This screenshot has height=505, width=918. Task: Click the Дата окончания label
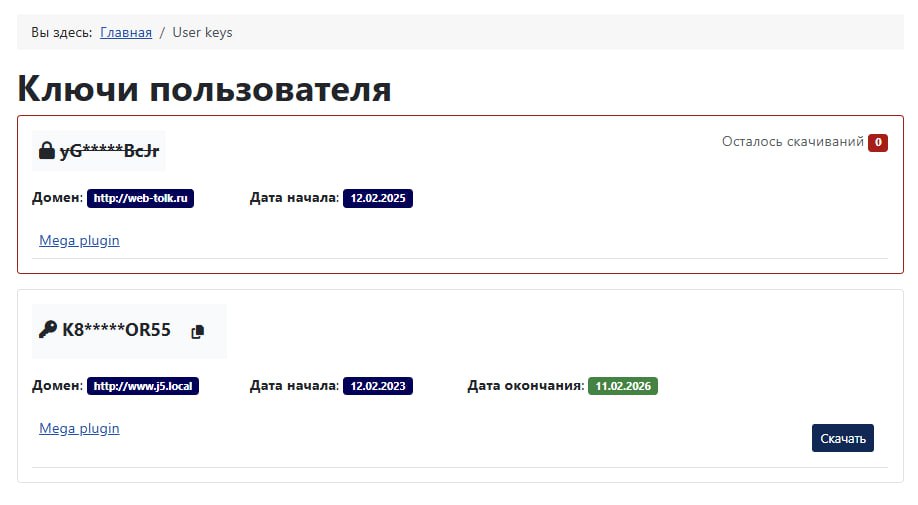point(526,386)
